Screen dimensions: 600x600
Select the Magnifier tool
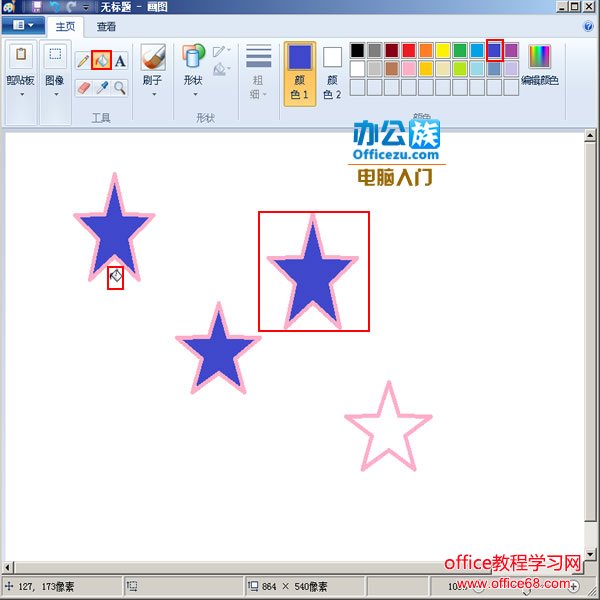point(120,88)
